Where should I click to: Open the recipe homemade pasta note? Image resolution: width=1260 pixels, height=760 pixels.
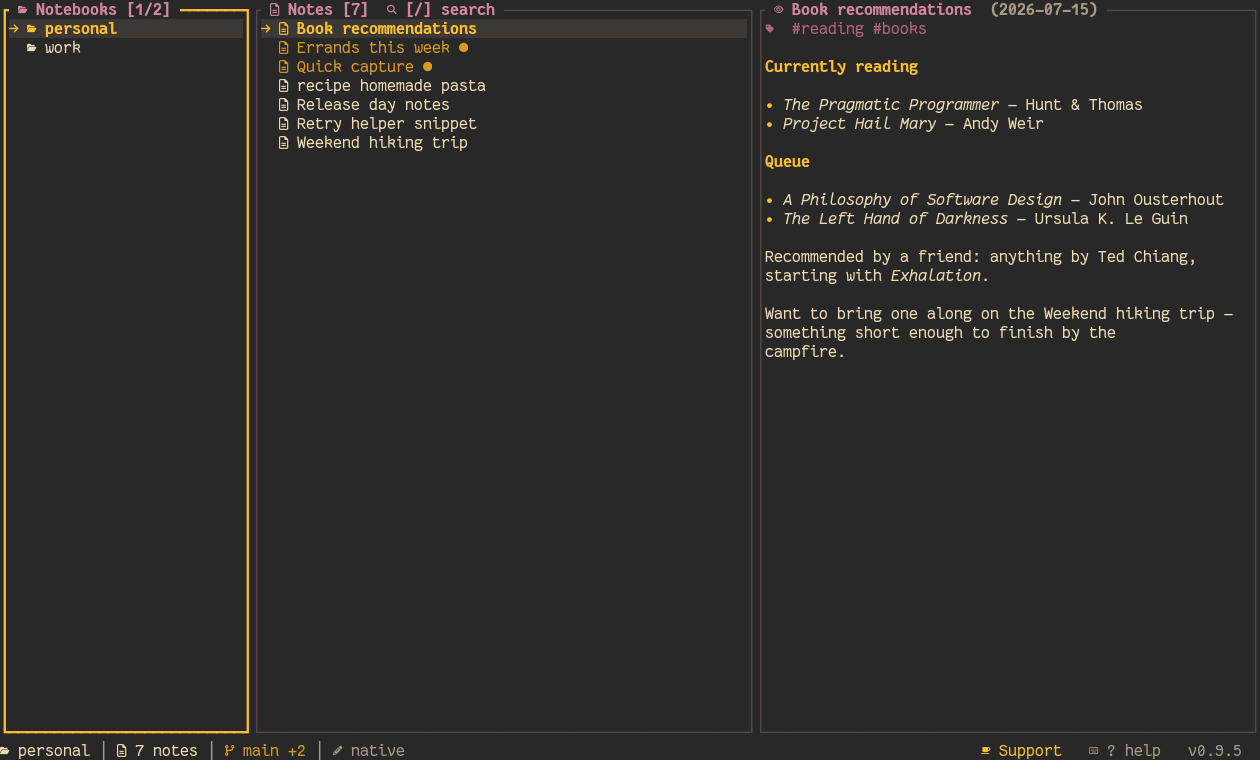pos(504,86)
